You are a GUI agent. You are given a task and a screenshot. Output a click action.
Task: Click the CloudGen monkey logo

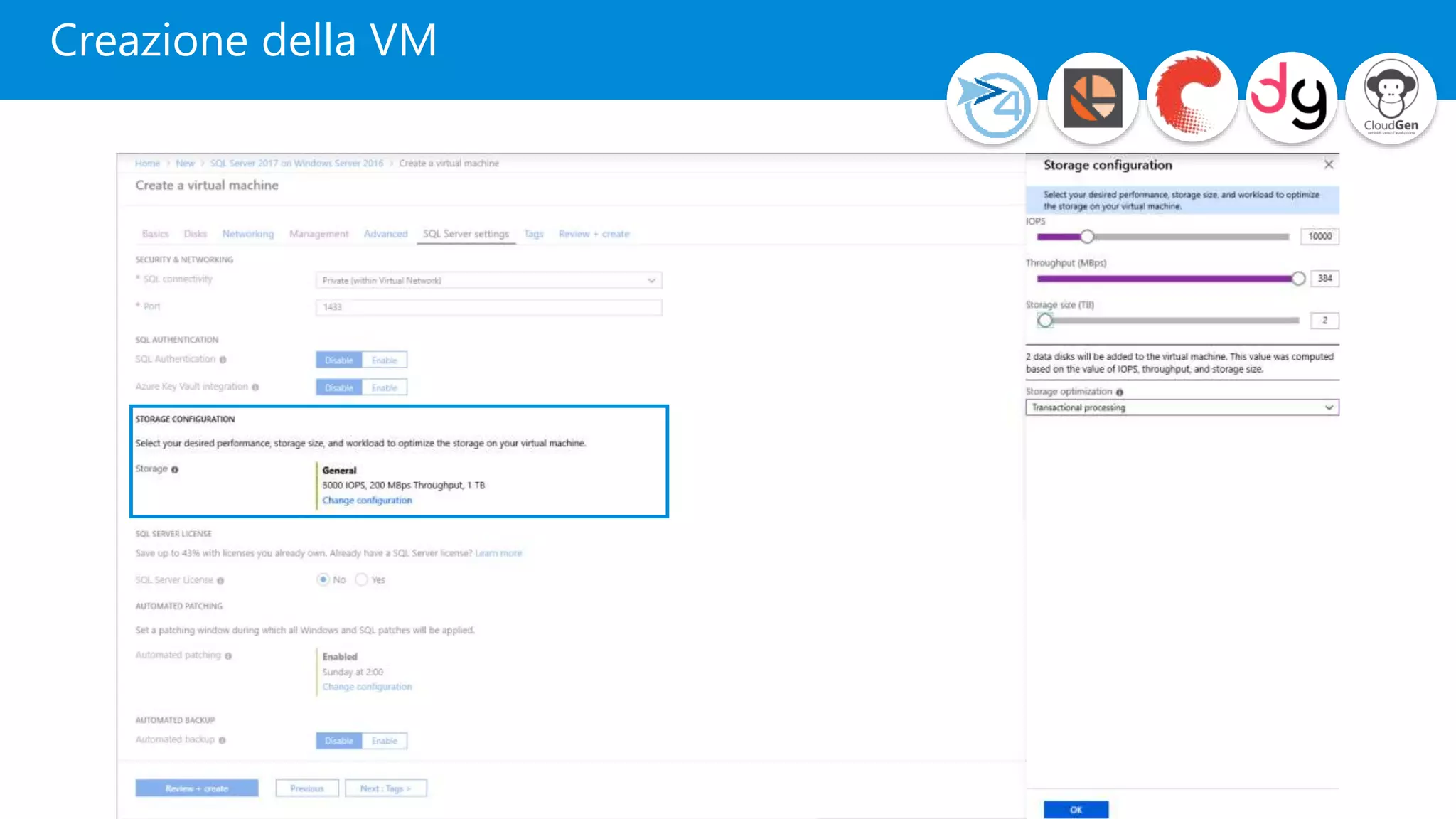[x=1391, y=98]
